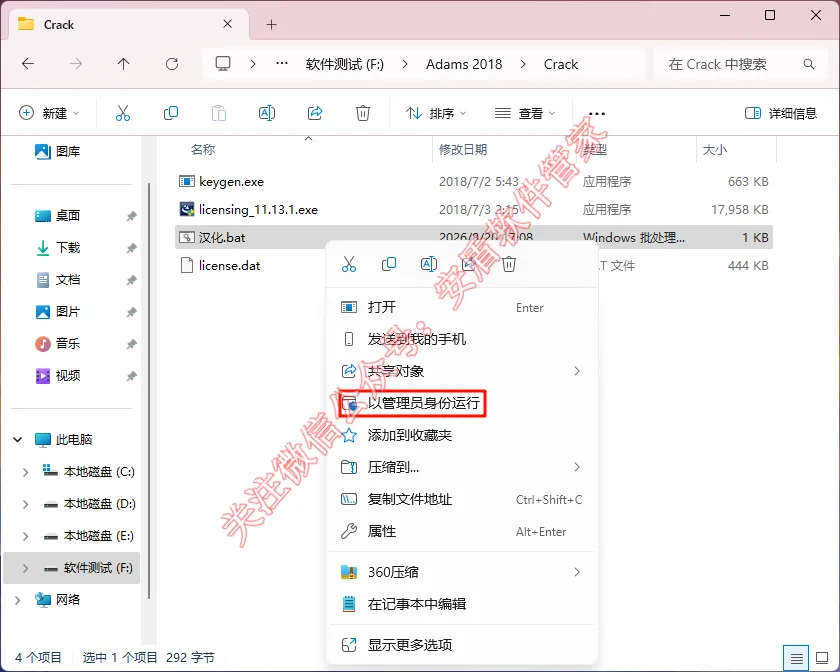Open 文档 in the sidebar
The width and height of the screenshot is (840, 672).
[x=68, y=280]
